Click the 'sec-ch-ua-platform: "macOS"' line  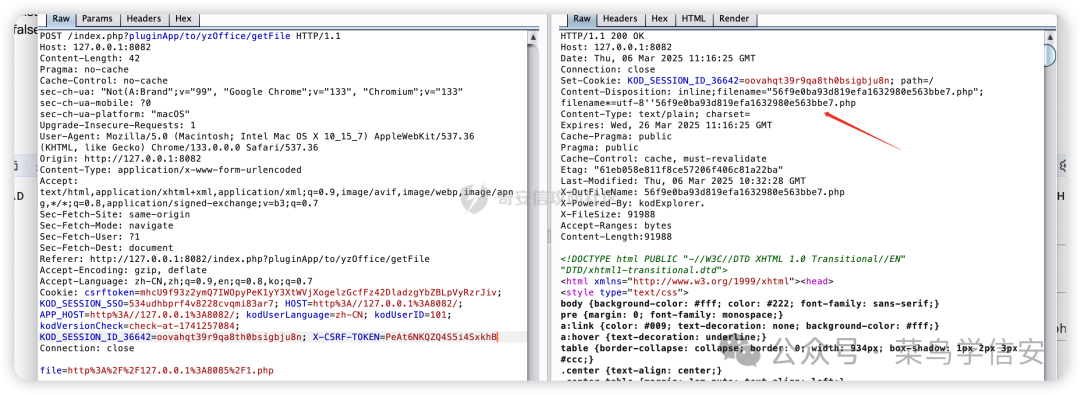coord(114,114)
